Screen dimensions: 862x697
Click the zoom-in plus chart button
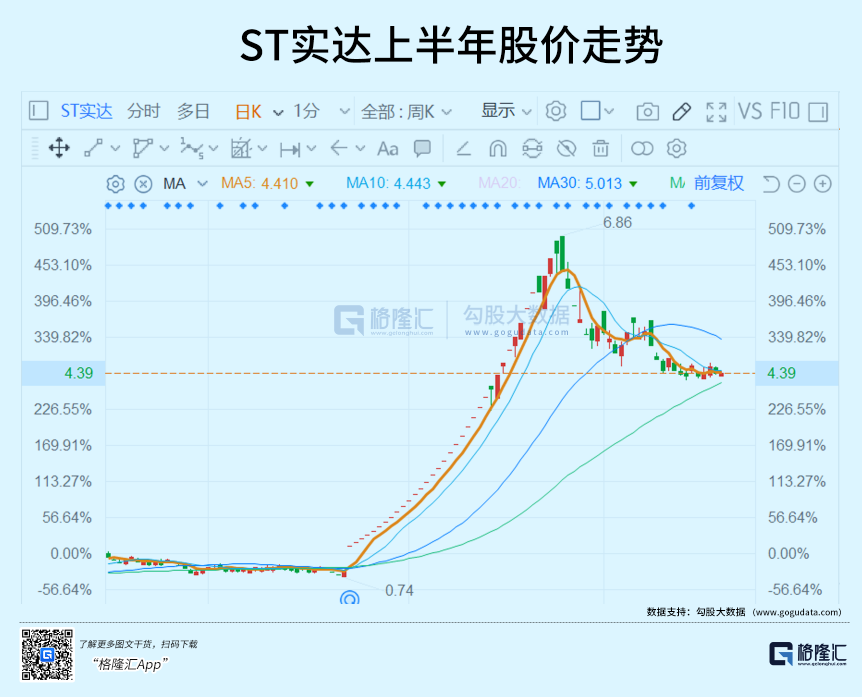point(822,183)
